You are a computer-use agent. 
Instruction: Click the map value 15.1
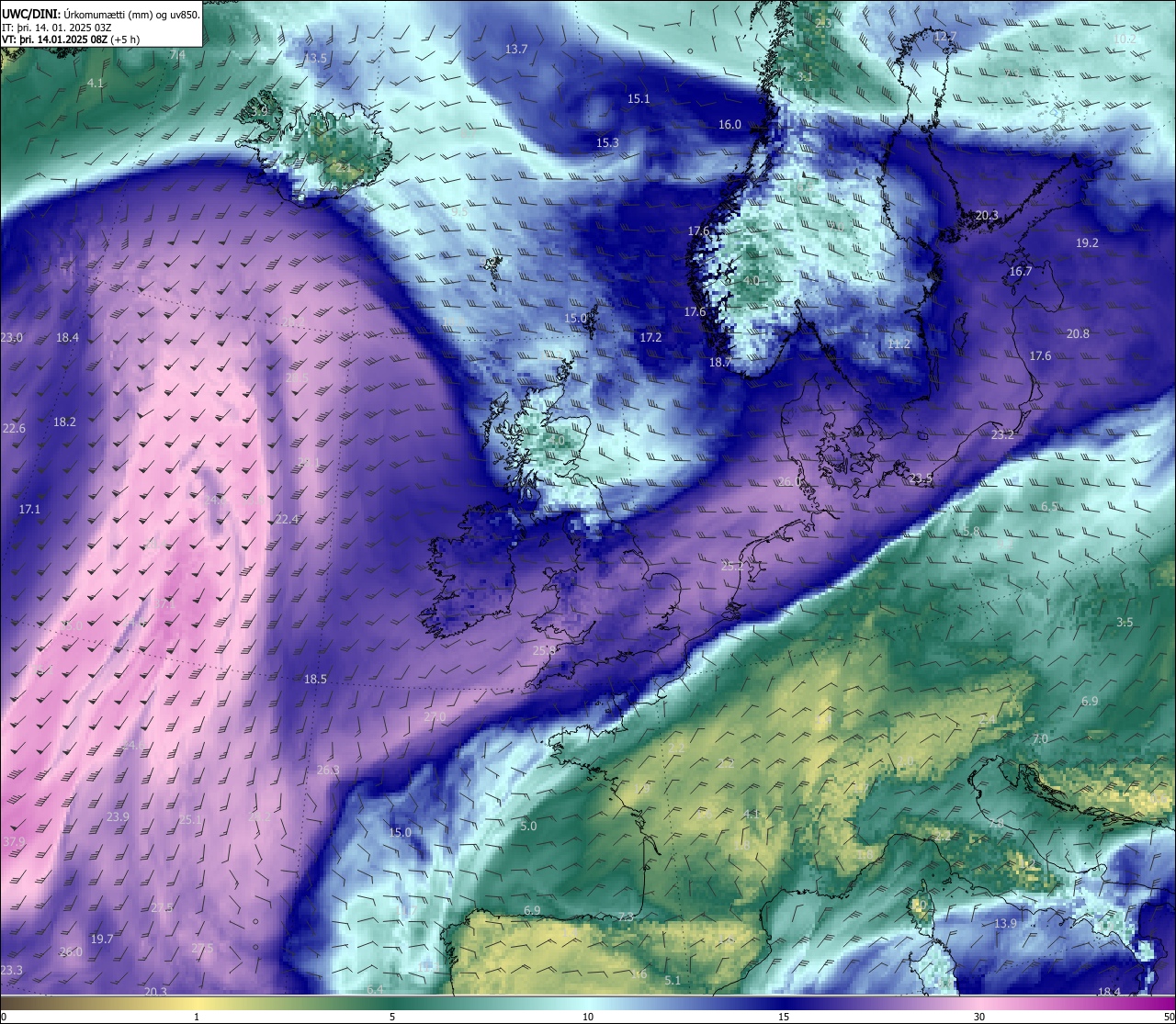click(x=639, y=98)
